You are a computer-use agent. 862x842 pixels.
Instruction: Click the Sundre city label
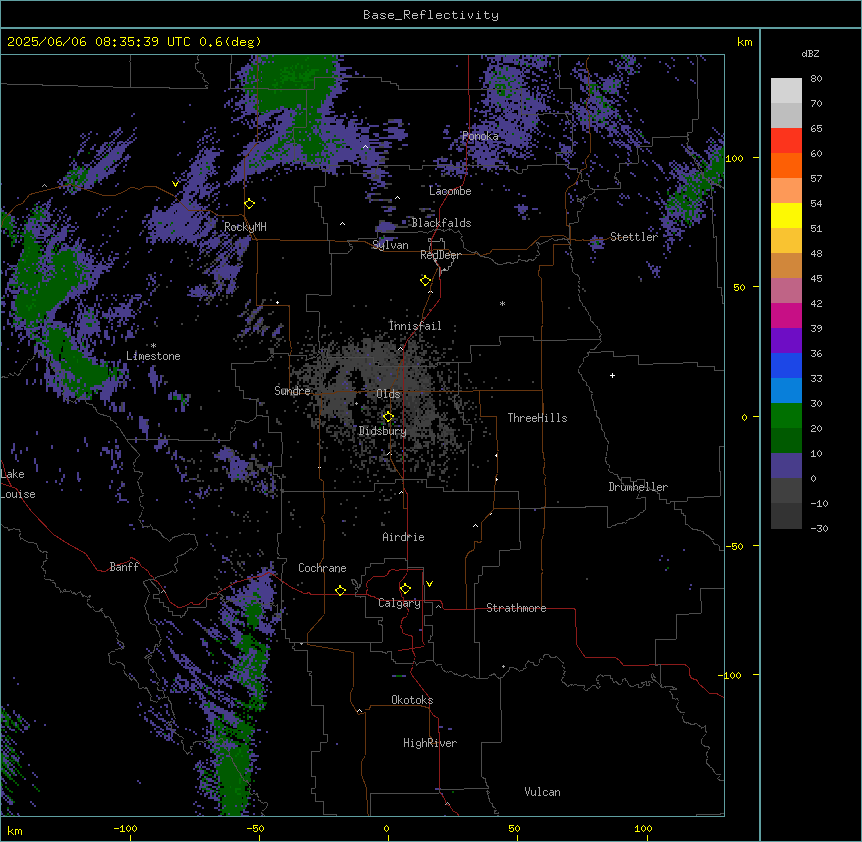[292, 391]
